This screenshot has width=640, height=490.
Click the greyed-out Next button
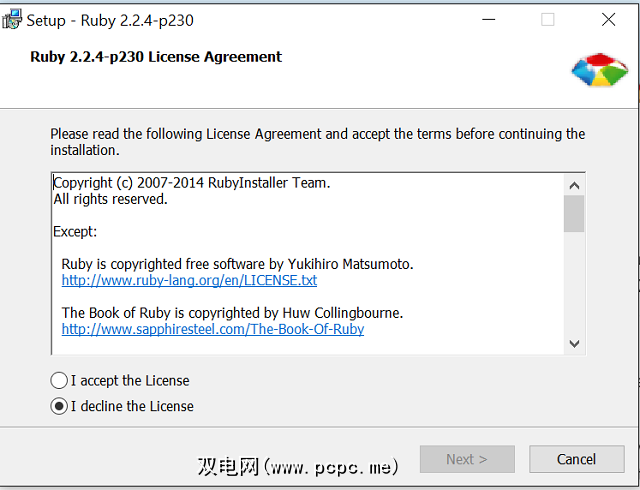[x=467, y=459]
